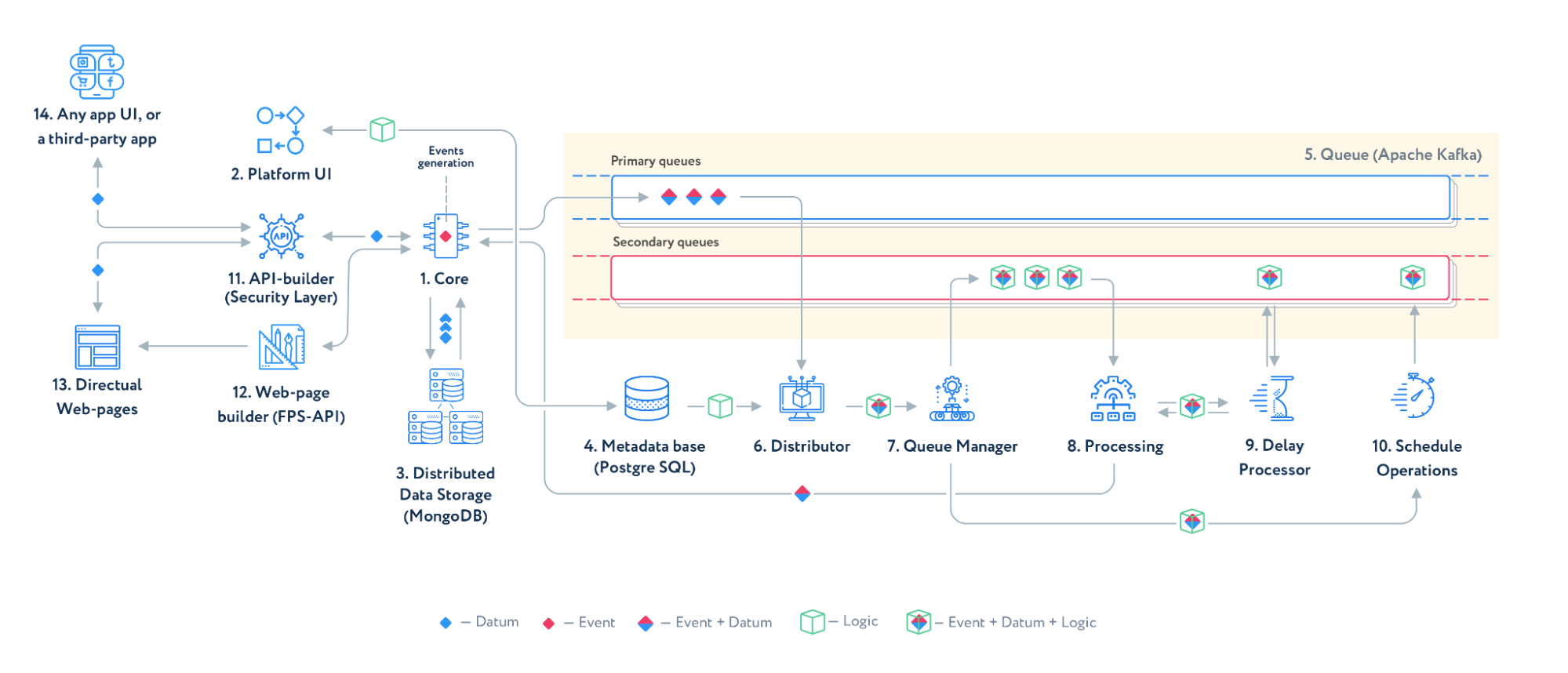Click the Secondary queue cube above Delay Processor
Screen dimensions: 1568x673
(x=1269, y=278)
